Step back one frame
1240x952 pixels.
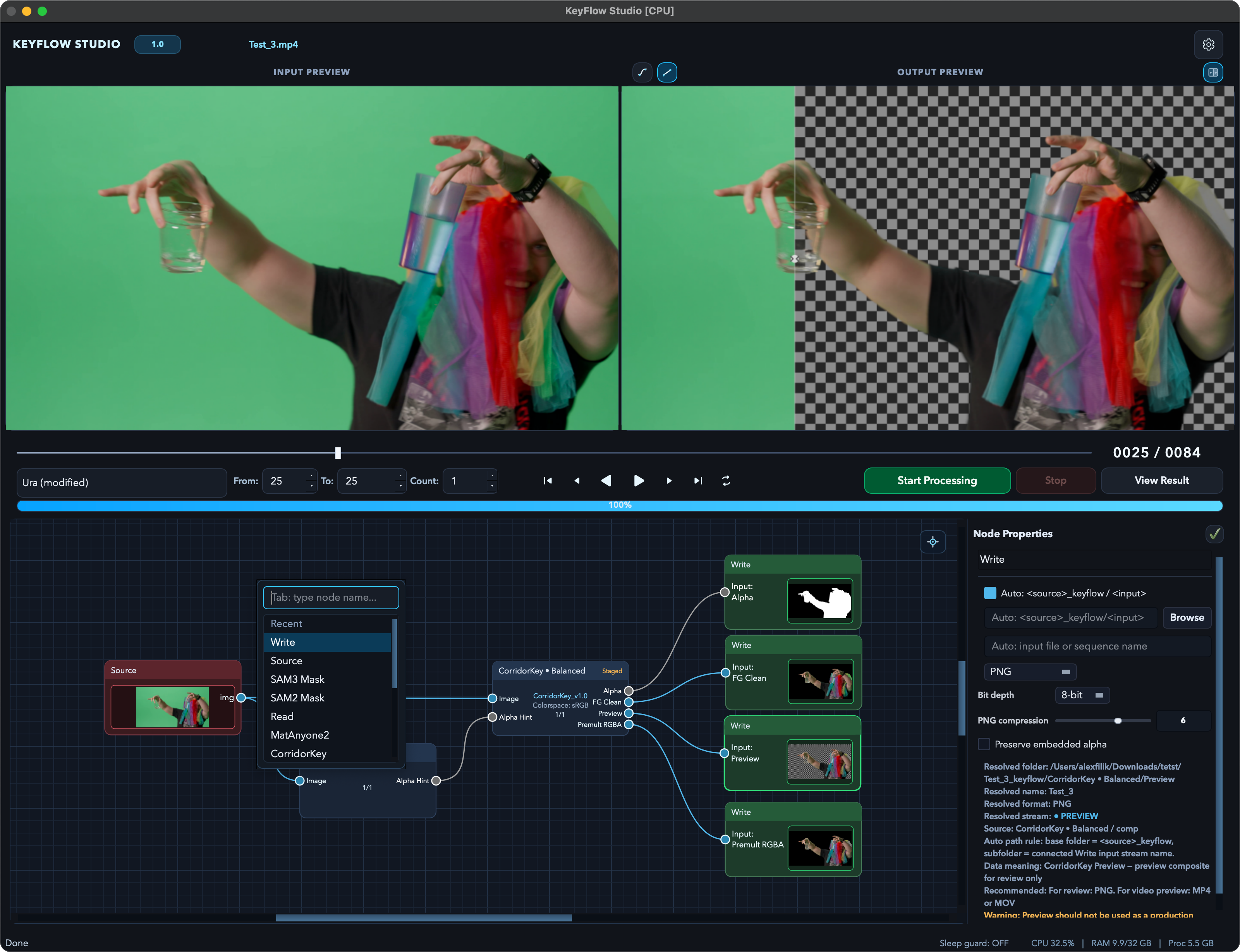pyautogui.click(x=577, y=481)
